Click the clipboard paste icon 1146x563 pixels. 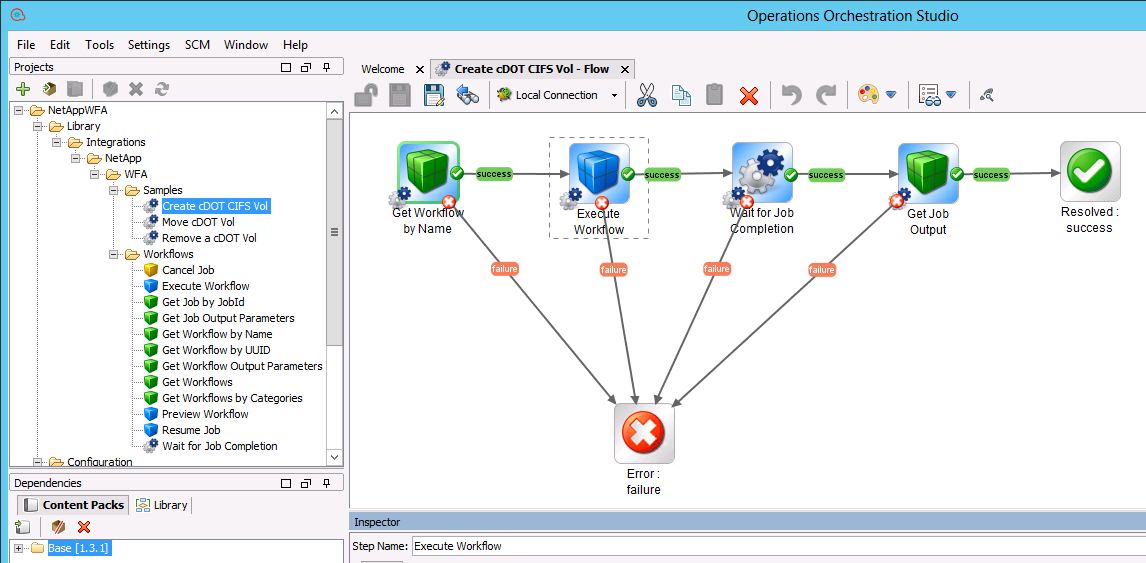(714, 95)
